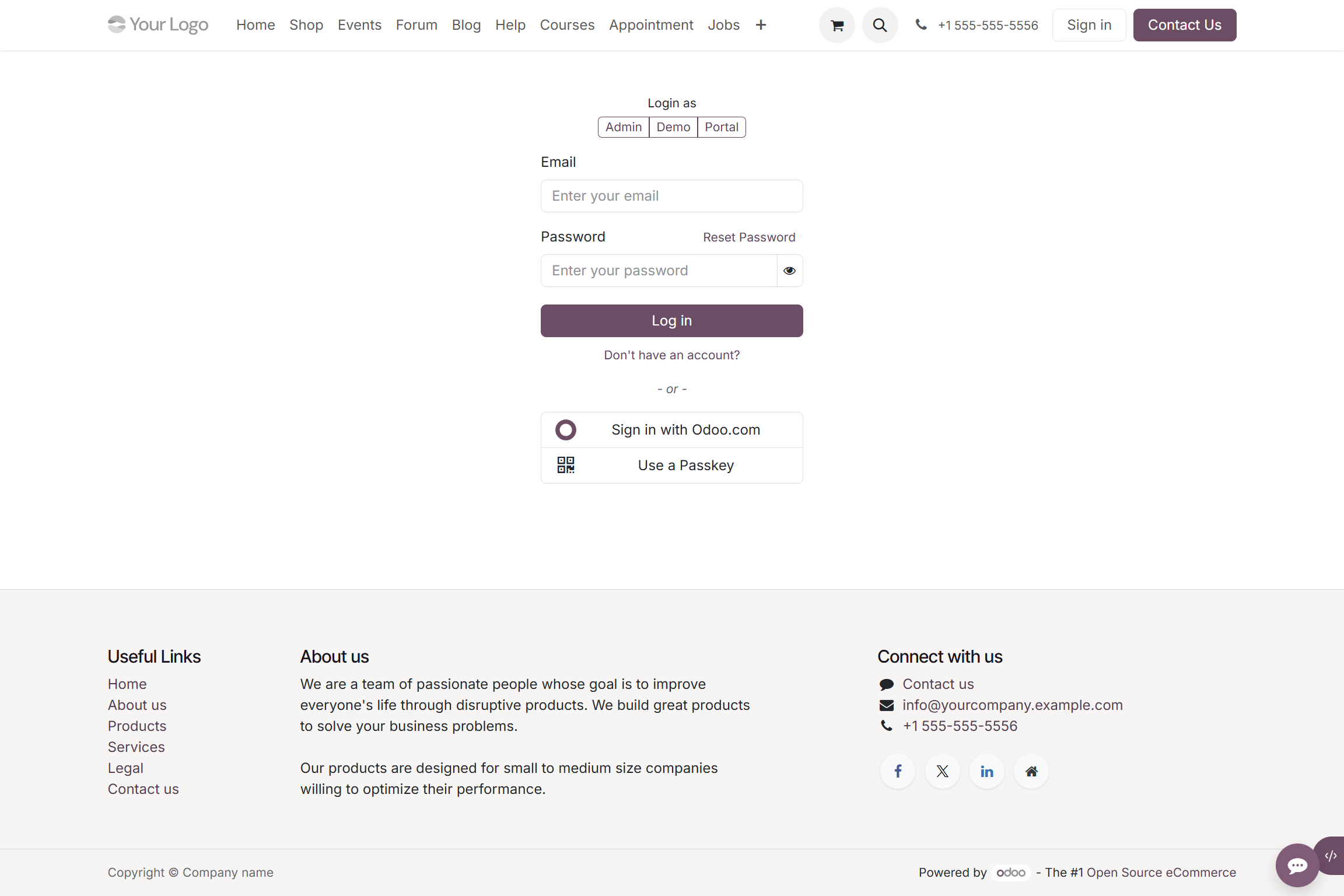Click the code editor icon on right edge
The image size is (1344, 896).
coord(1332,855)
